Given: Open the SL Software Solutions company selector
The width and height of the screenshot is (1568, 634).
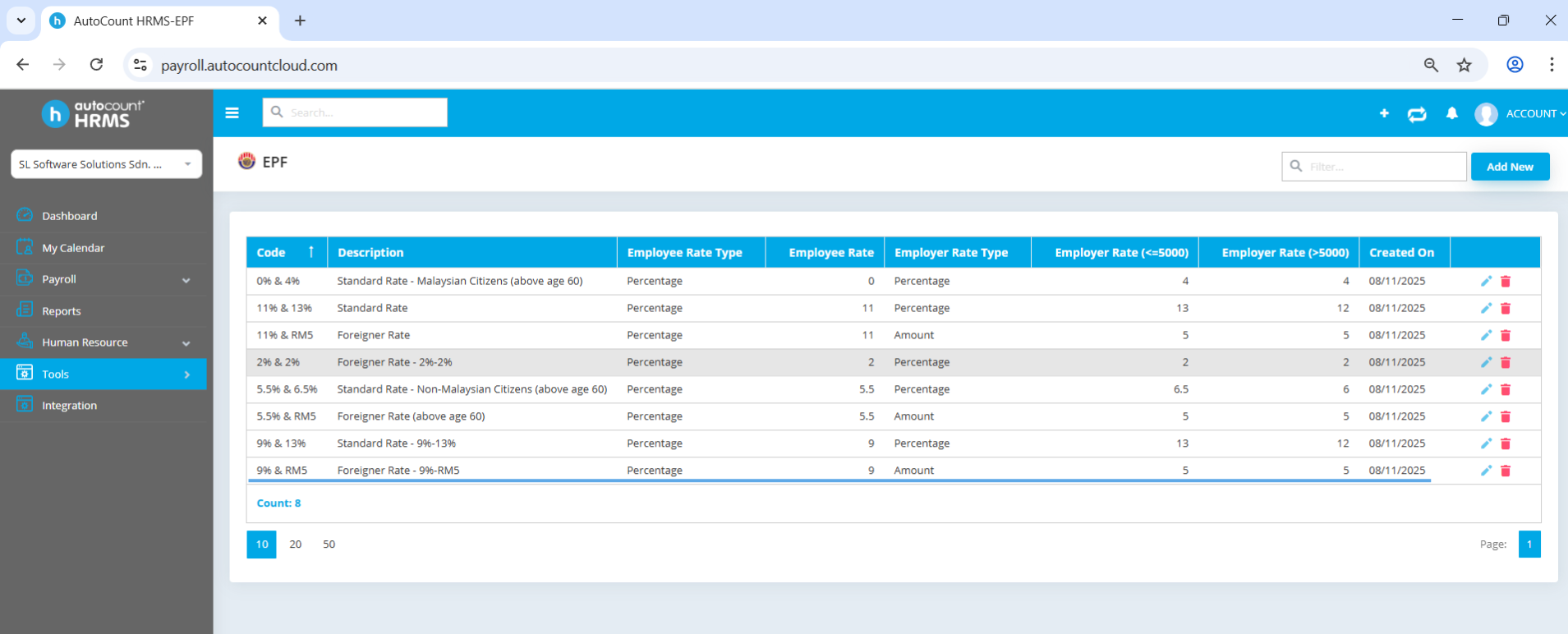Looking at the screenshot, I should point(106,164).
